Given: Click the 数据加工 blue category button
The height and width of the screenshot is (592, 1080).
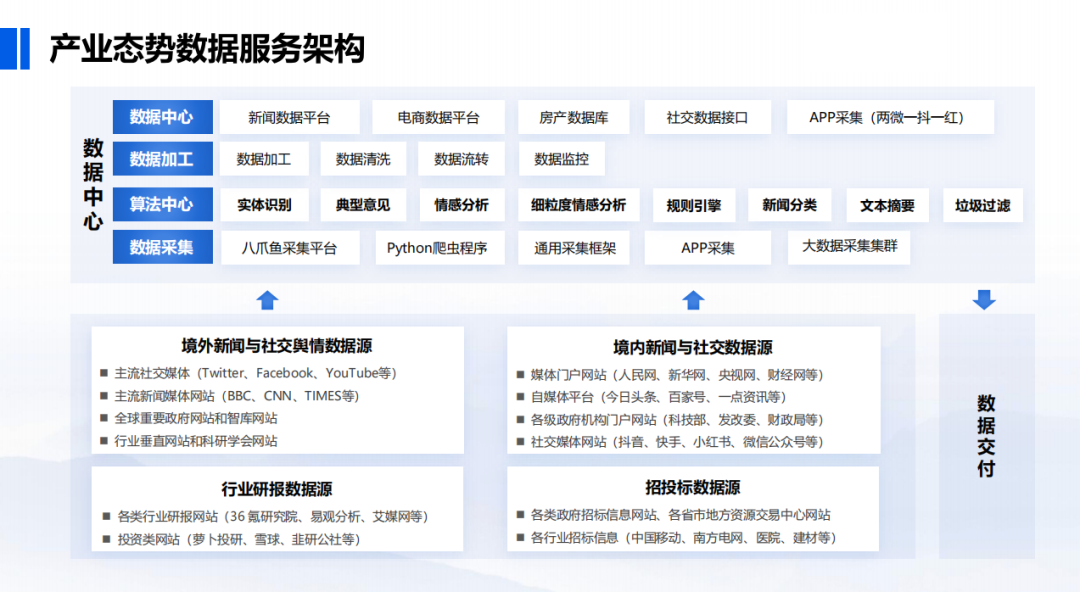Looking at the screenshot, I should (x=163, y=159).
